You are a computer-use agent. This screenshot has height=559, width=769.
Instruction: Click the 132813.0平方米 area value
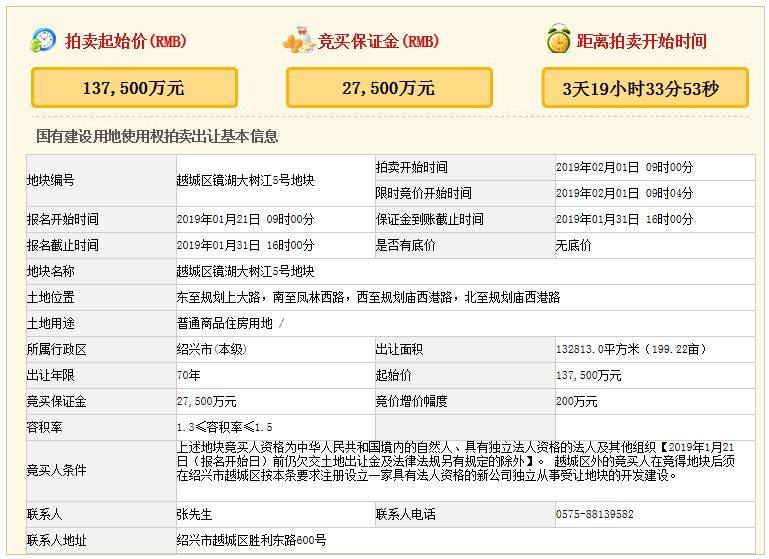[x=631, y=349]
